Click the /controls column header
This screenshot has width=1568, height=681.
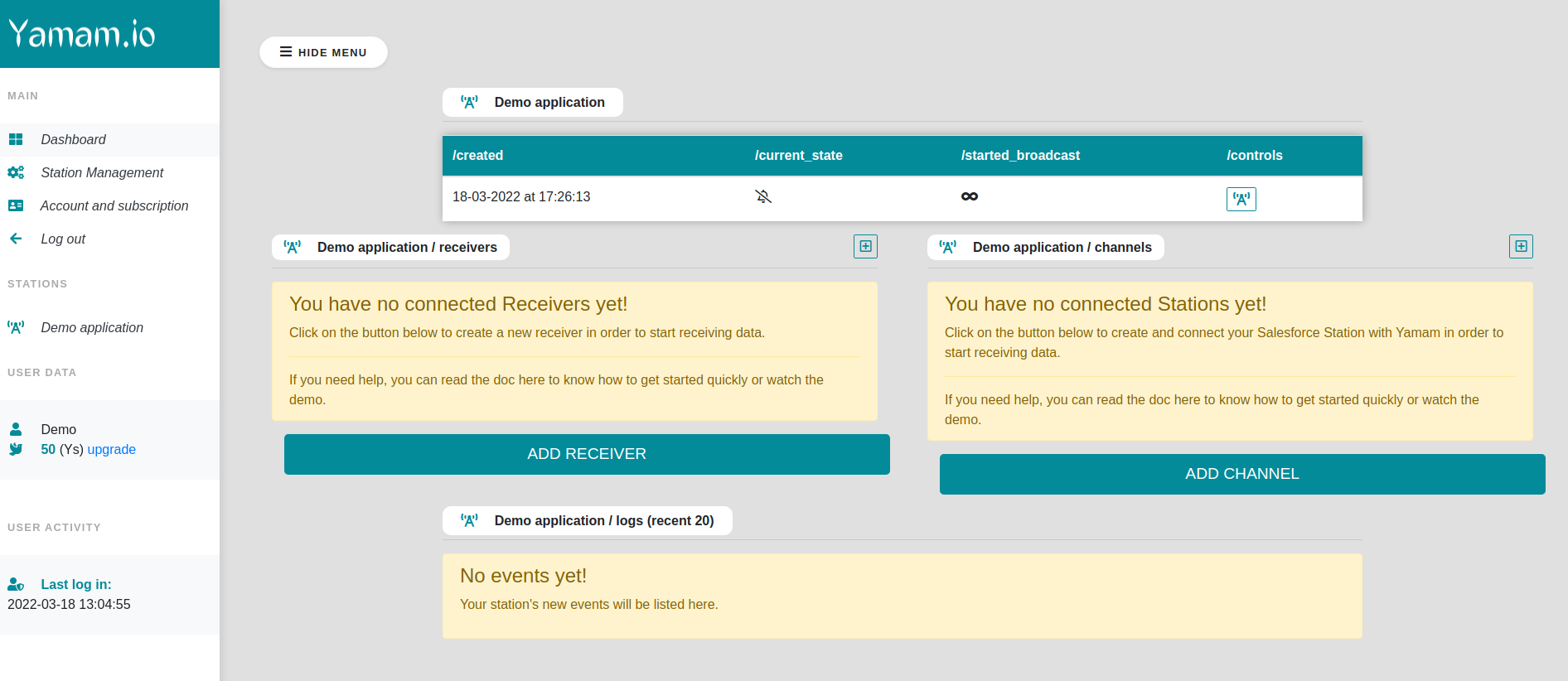pyautogui.click(x=1254, y=155)
